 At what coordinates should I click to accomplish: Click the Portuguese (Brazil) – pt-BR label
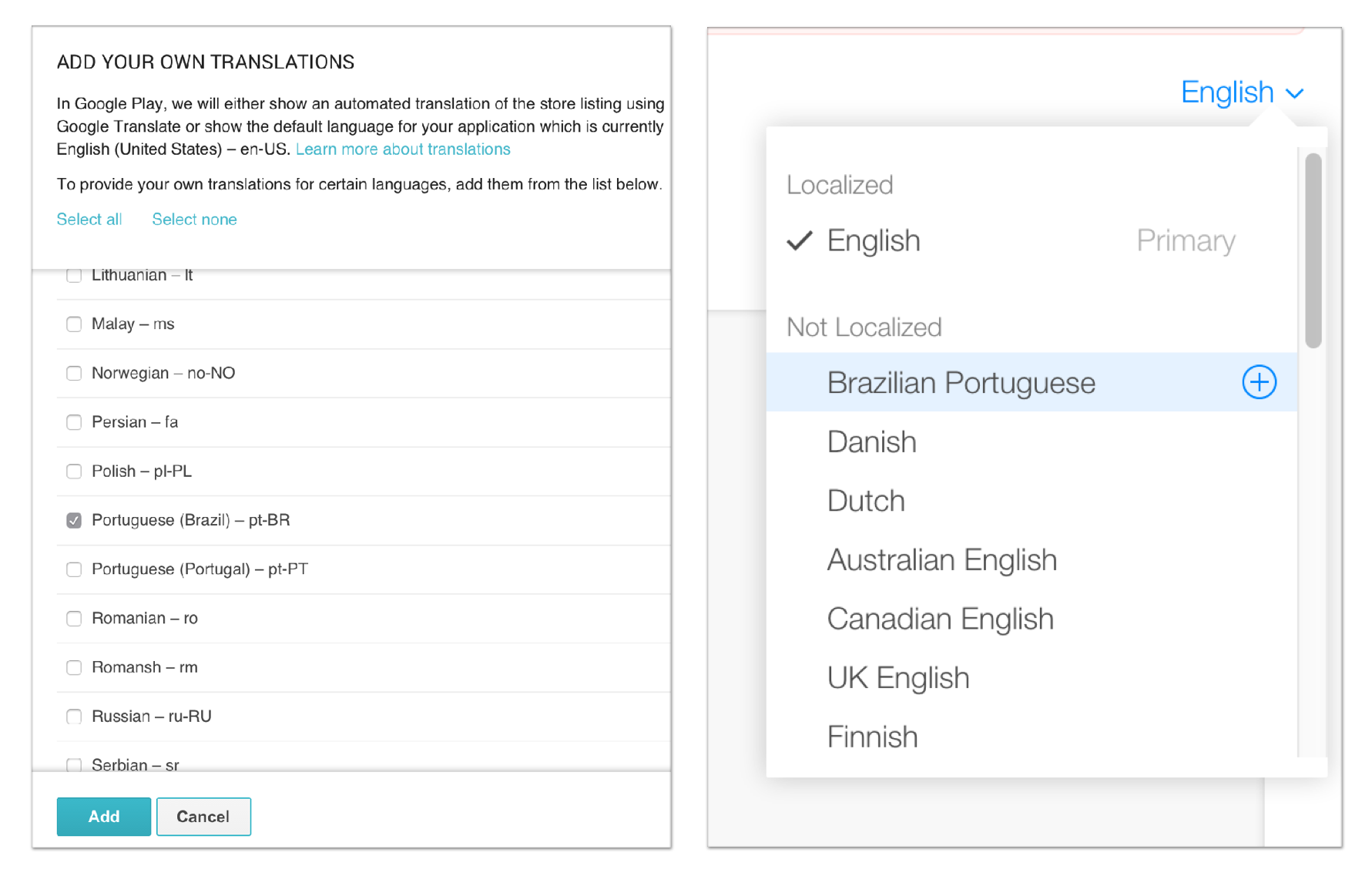(x=190, y=520)
